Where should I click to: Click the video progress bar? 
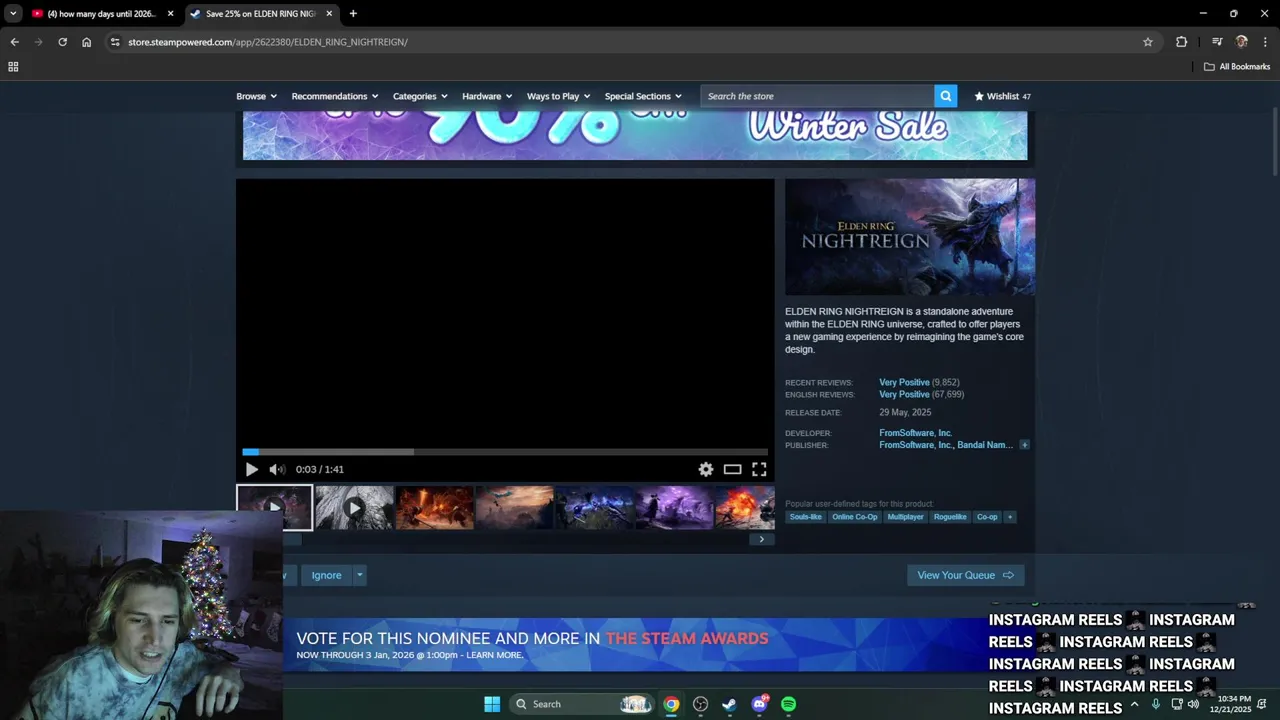pos(505,452)
